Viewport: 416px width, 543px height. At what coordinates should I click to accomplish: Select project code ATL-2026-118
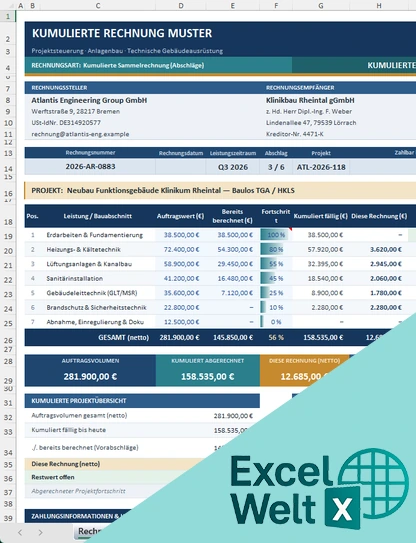321,167
